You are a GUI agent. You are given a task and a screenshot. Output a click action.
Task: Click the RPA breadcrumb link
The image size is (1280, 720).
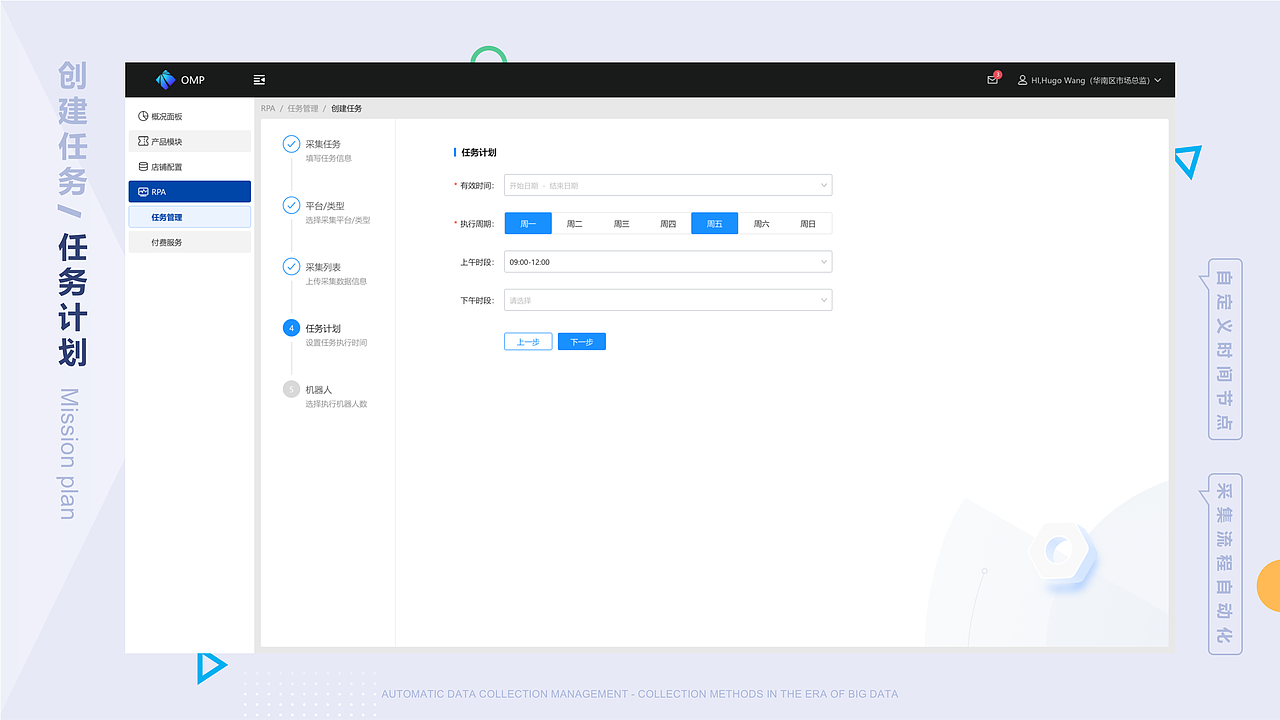268,108
